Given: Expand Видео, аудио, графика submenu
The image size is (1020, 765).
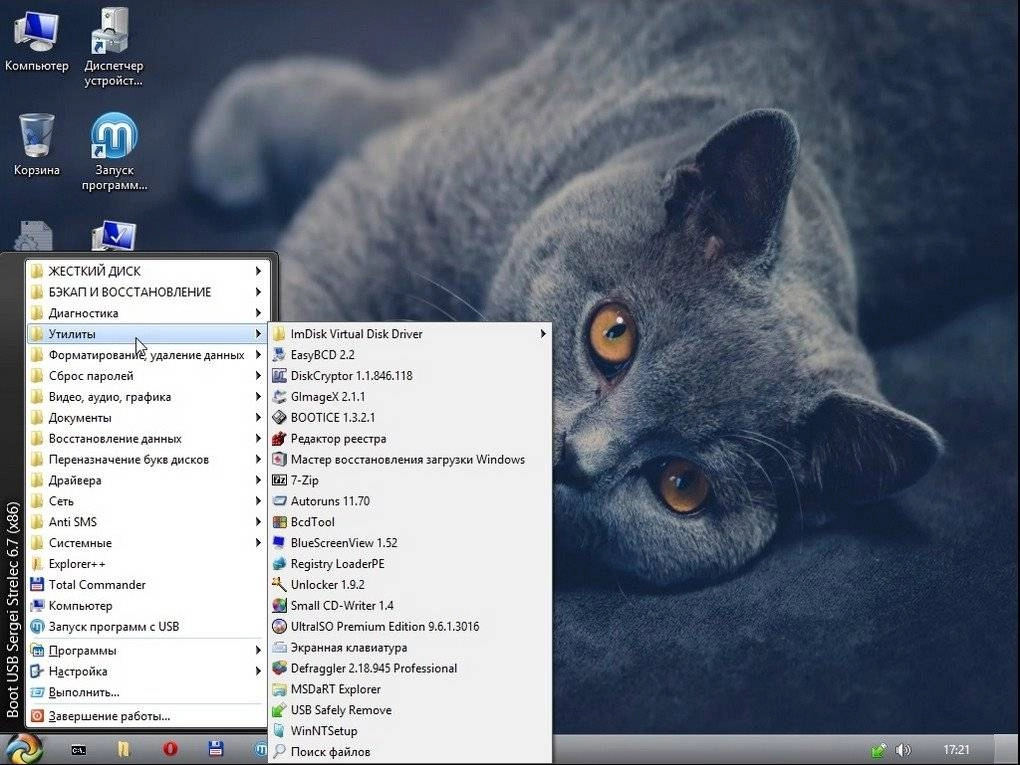Looking at the screenshot, I should (146, 396).
